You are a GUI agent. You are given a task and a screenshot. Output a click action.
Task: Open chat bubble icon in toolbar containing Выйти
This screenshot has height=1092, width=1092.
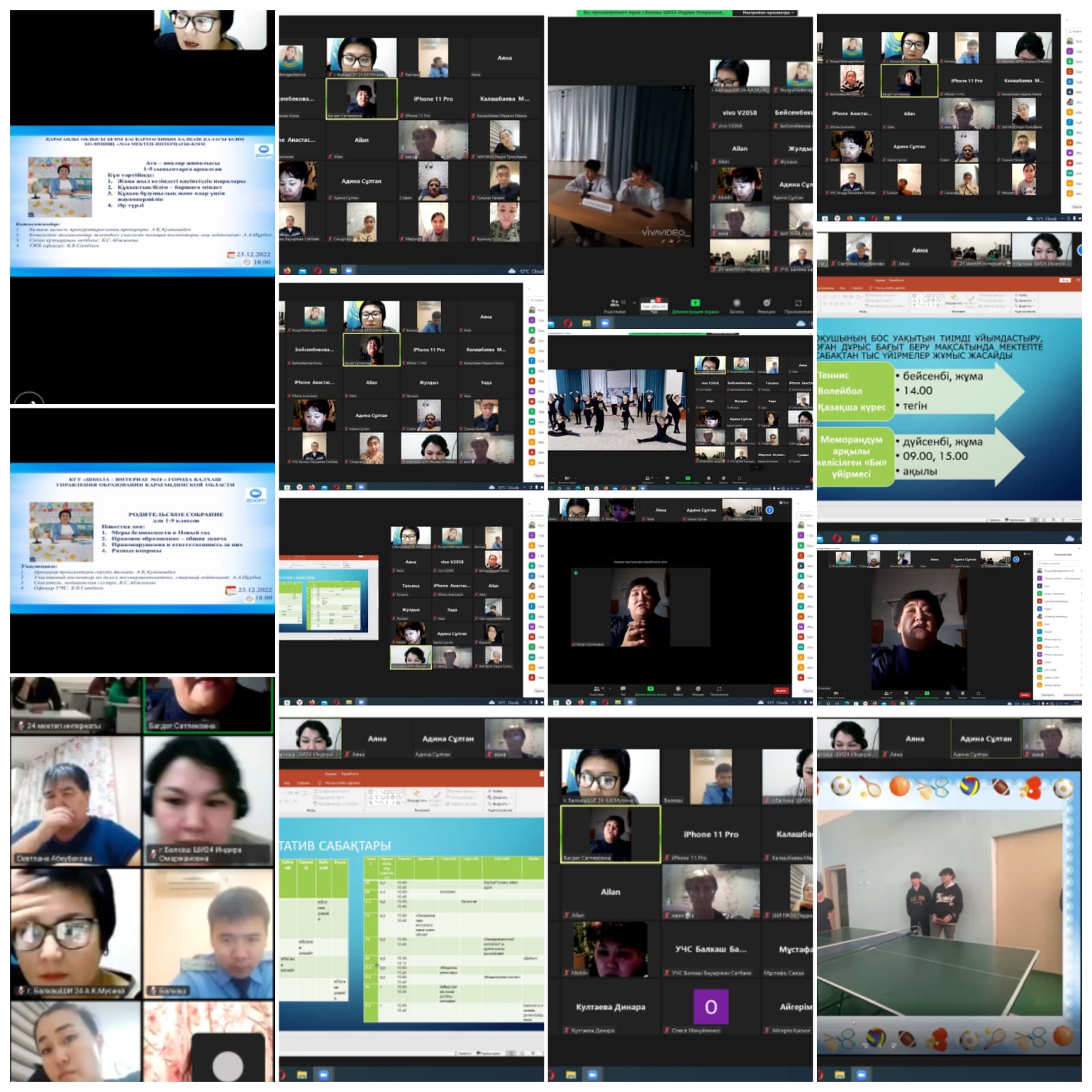622,690
